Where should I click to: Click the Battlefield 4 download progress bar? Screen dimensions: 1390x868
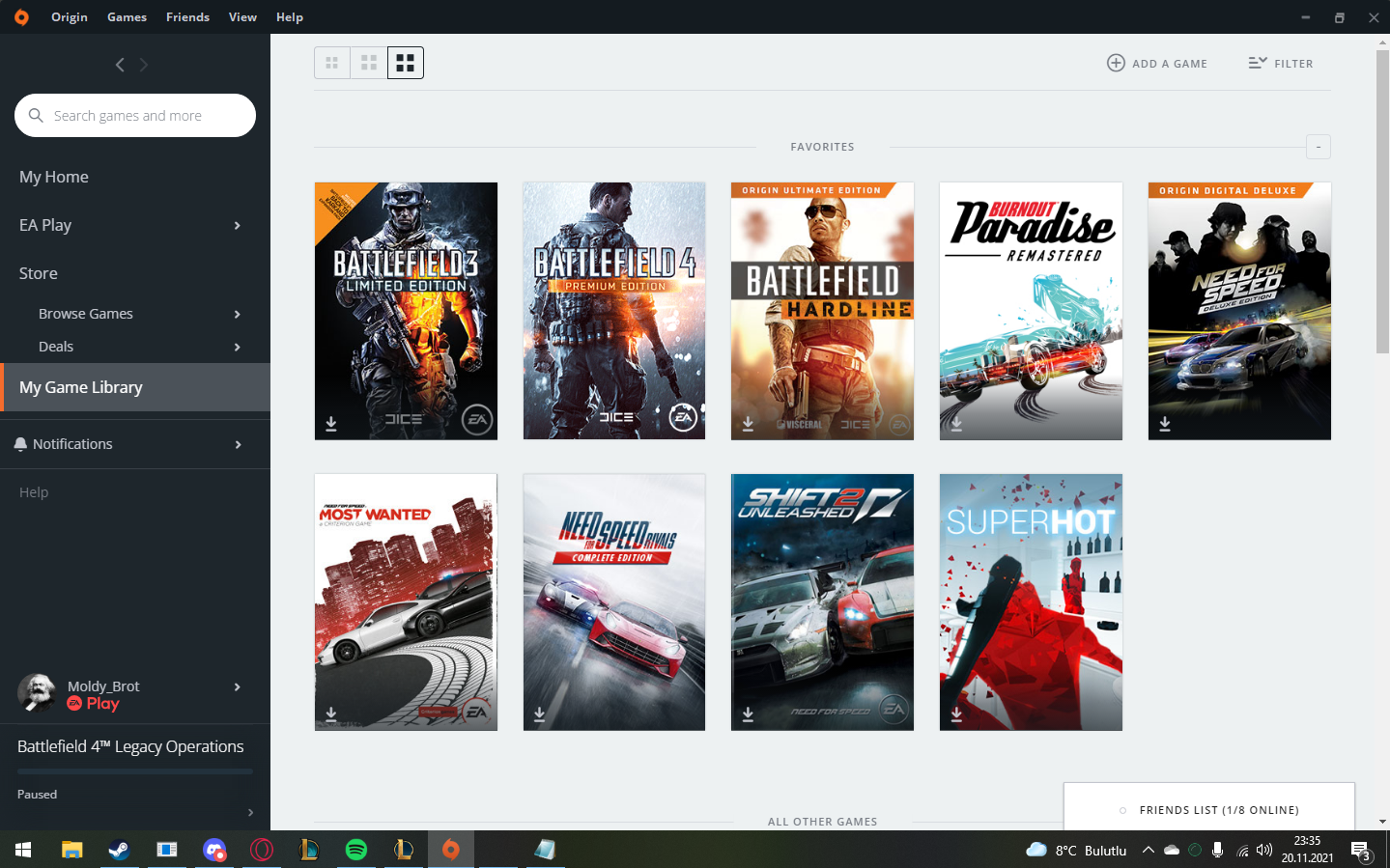point(135,771)
